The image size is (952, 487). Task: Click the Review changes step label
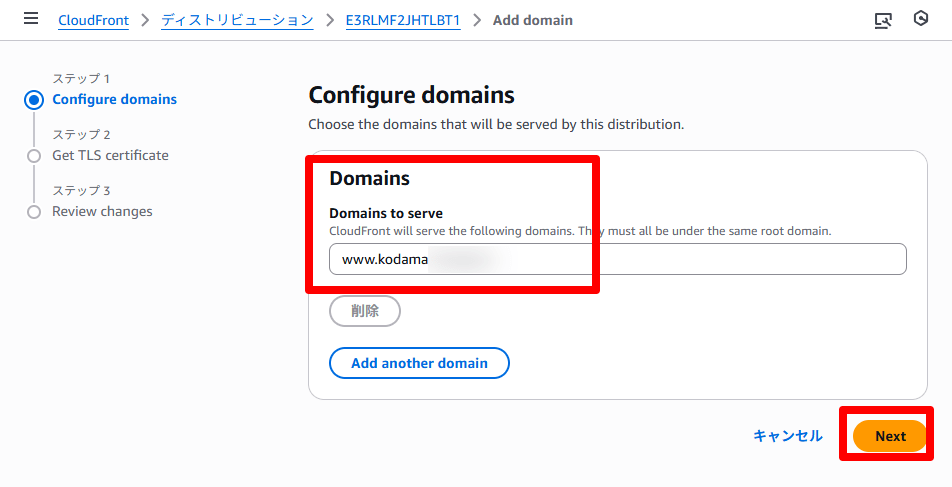point(102,211)
